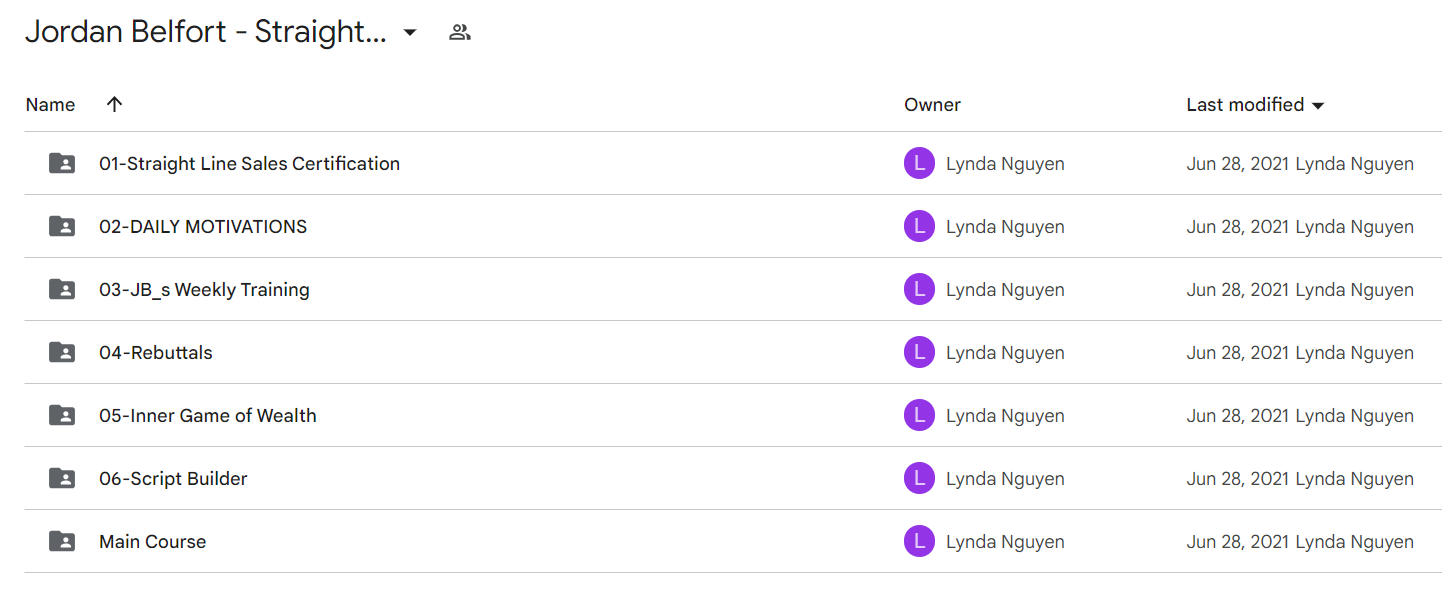Open the Last modified sort dropdown
This screenshot has width=1442, height=599.
[x=1318, y=105]
